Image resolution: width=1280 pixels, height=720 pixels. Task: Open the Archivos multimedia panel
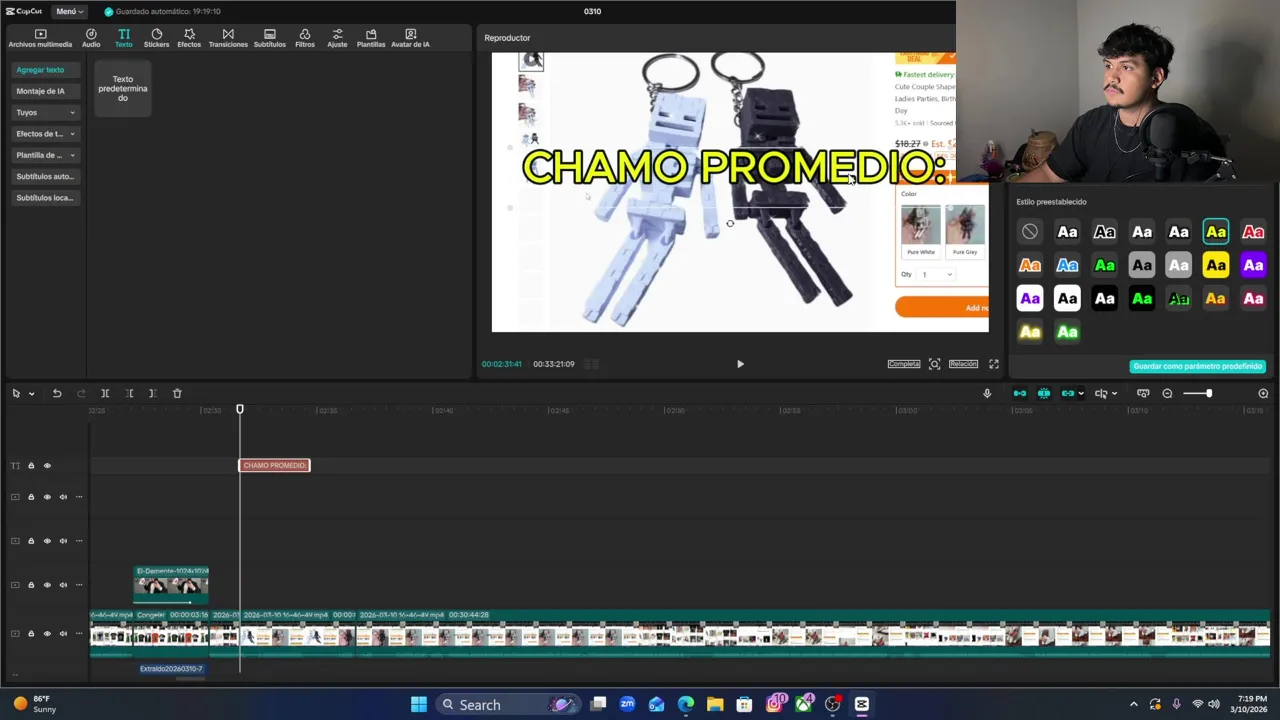[x=40, y=38]
